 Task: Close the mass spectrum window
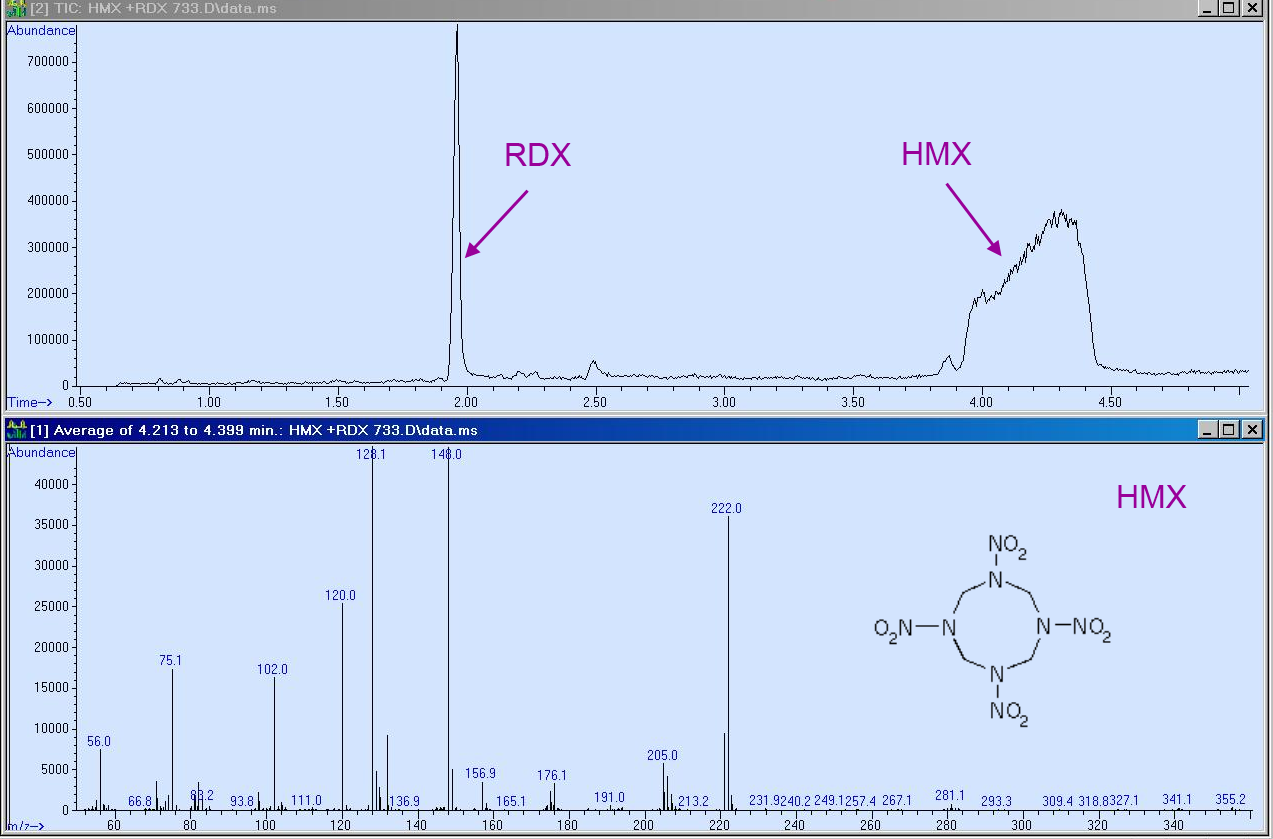pyautogui.click(x=1252, y=429)
